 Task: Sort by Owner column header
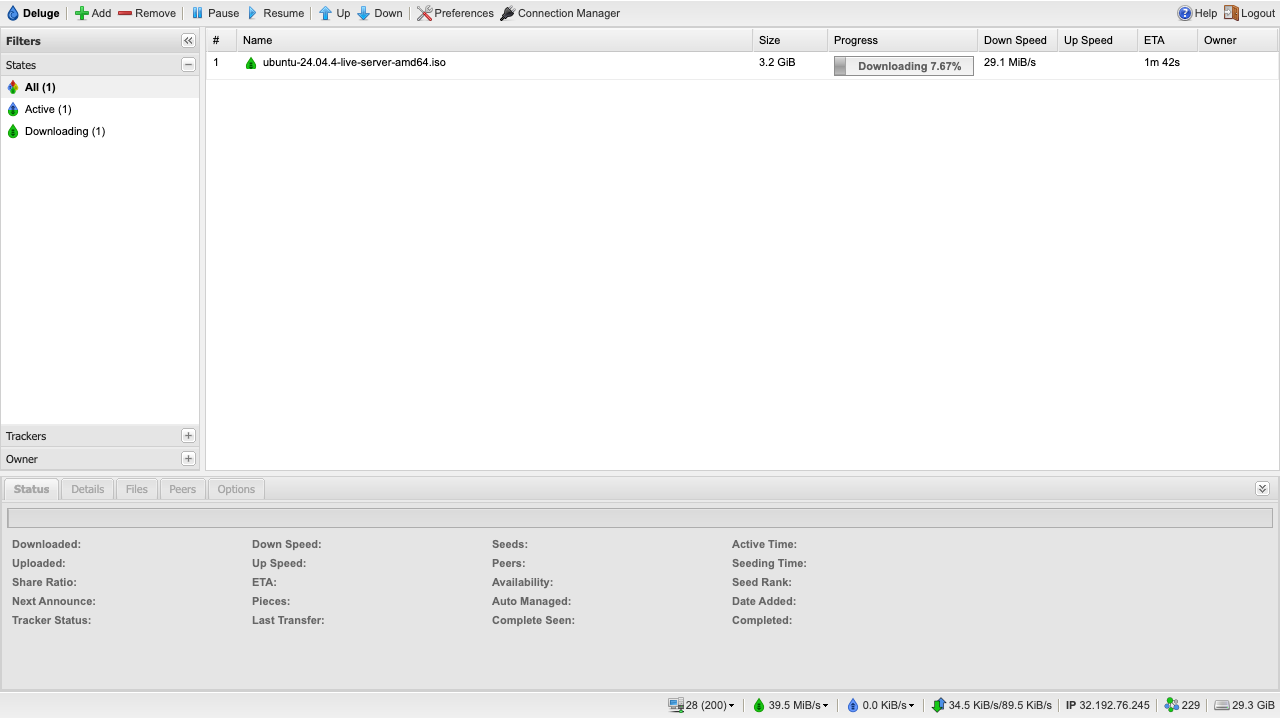(x=1238, y=40)
